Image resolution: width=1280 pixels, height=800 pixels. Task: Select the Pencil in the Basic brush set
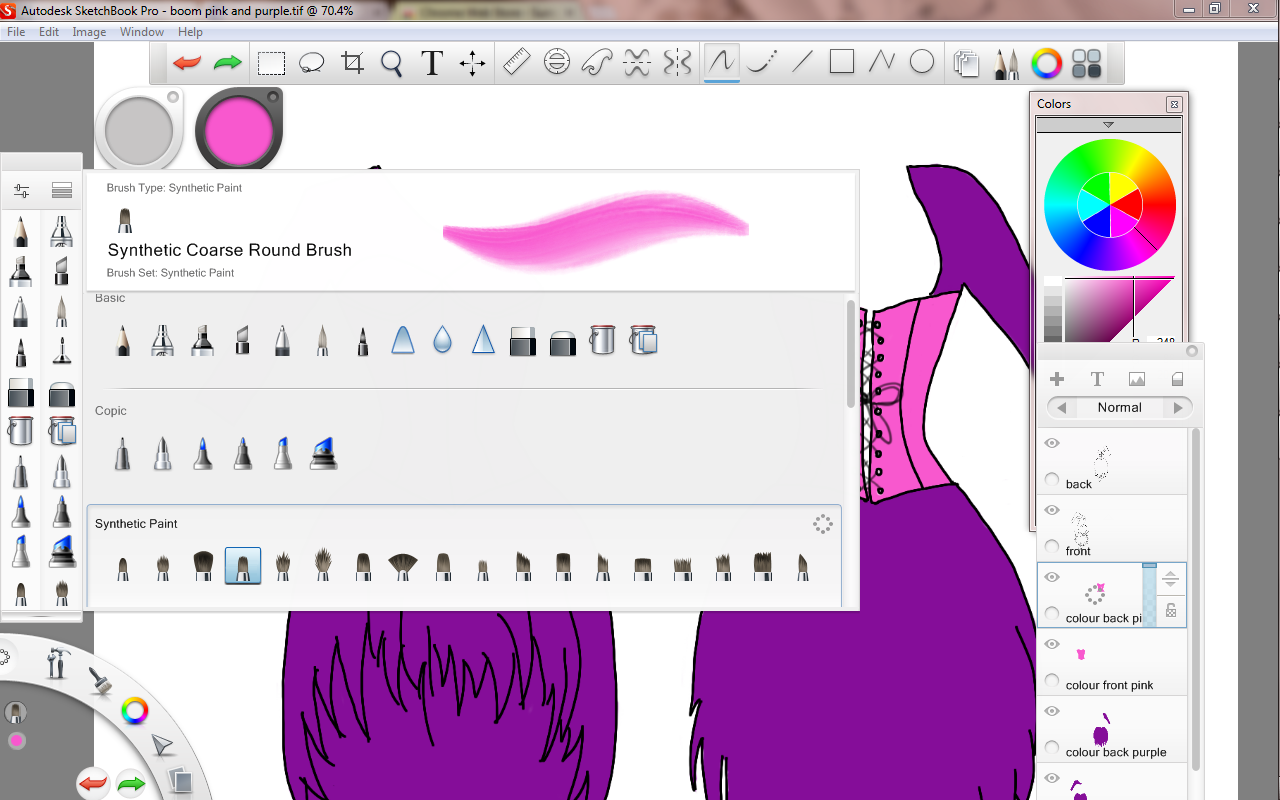(x=122, y=340)
